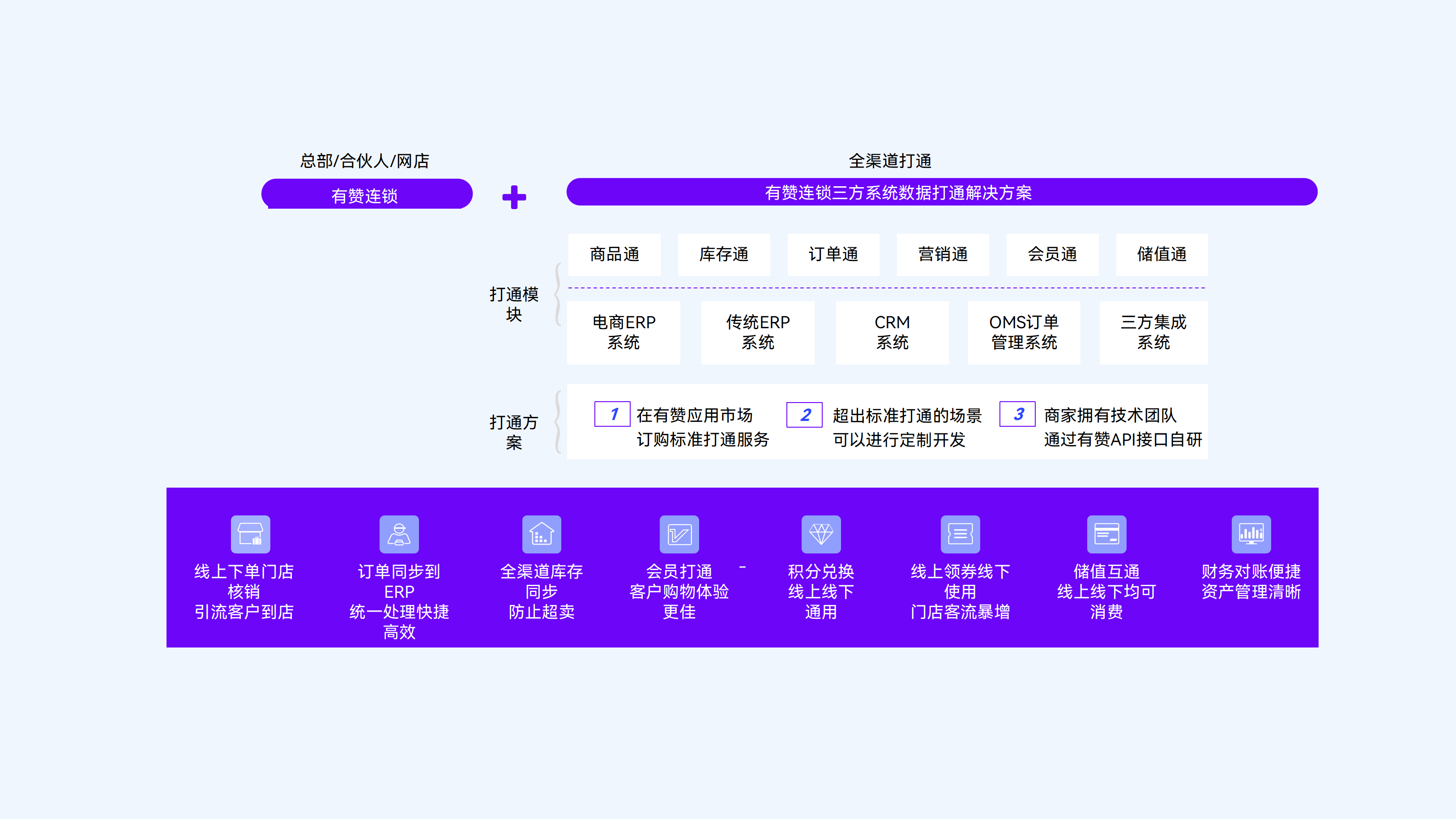Click the coupon ticket icon above 线上领券线下使用
Screen dimensions: 1456x819
pyautogui.click(x=961, y=534)
